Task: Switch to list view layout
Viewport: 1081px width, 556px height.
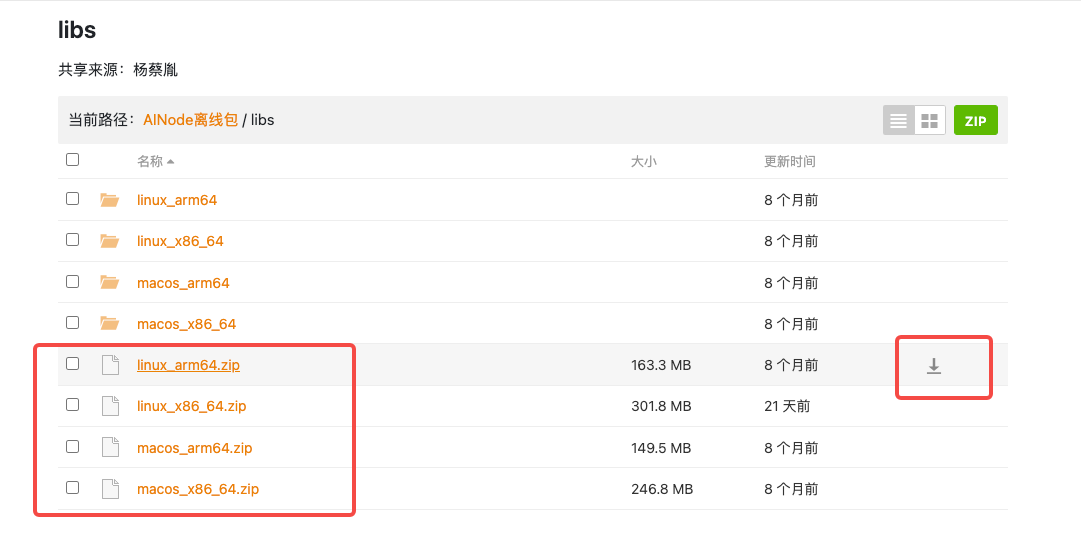Action: (x=898, y=121)
